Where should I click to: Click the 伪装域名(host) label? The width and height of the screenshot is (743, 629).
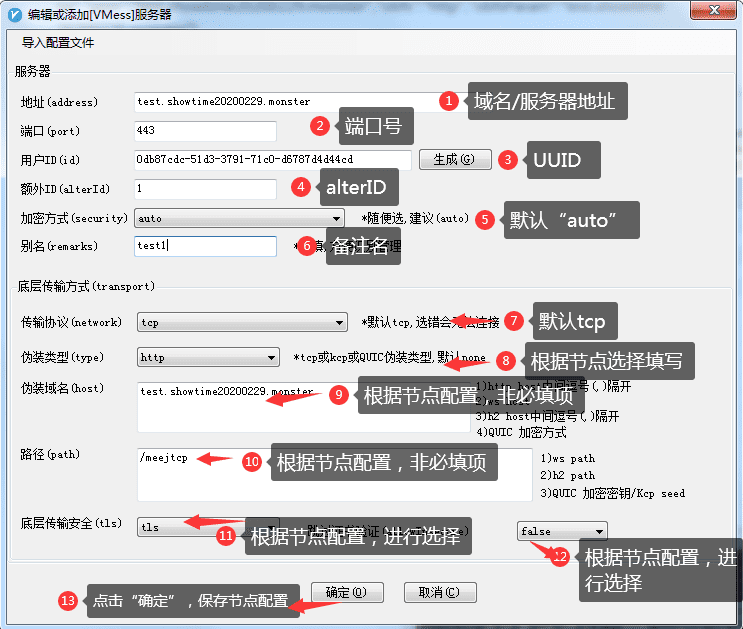(x=62, y=389)
